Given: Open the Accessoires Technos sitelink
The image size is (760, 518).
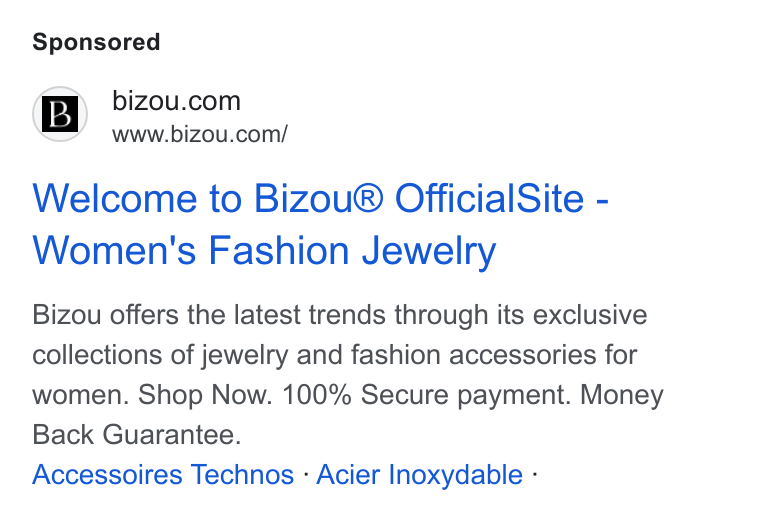Looking at the screenshot, I should 163,474.
